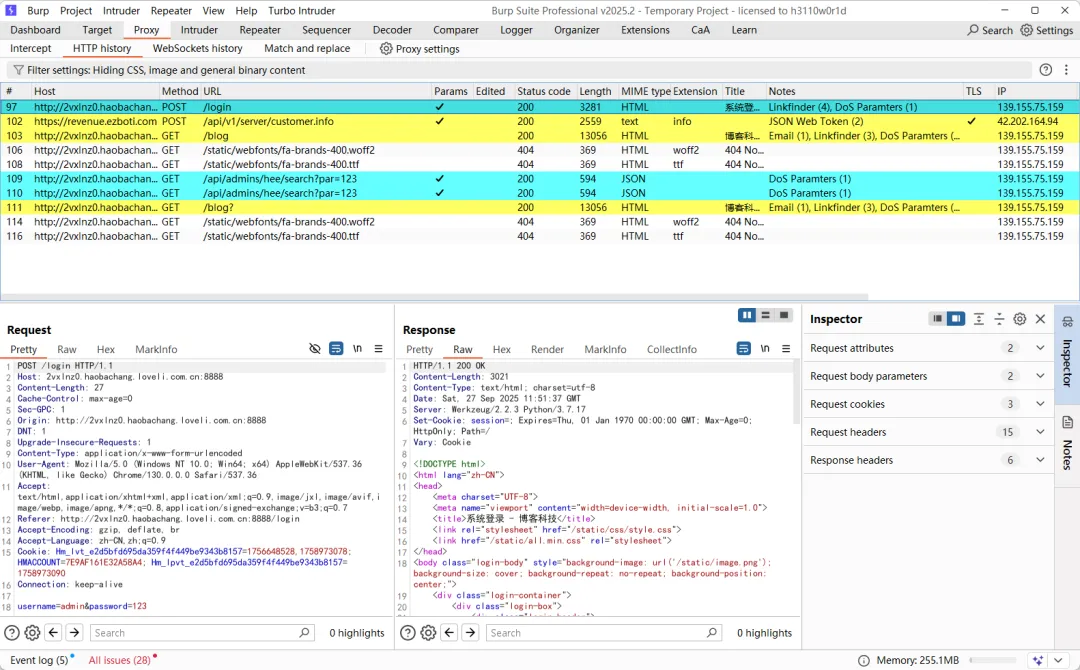Image resolution: width=1080 pixels, height=670 pixels.
Task: Open Request search help icon
Action: click(12, 633)
